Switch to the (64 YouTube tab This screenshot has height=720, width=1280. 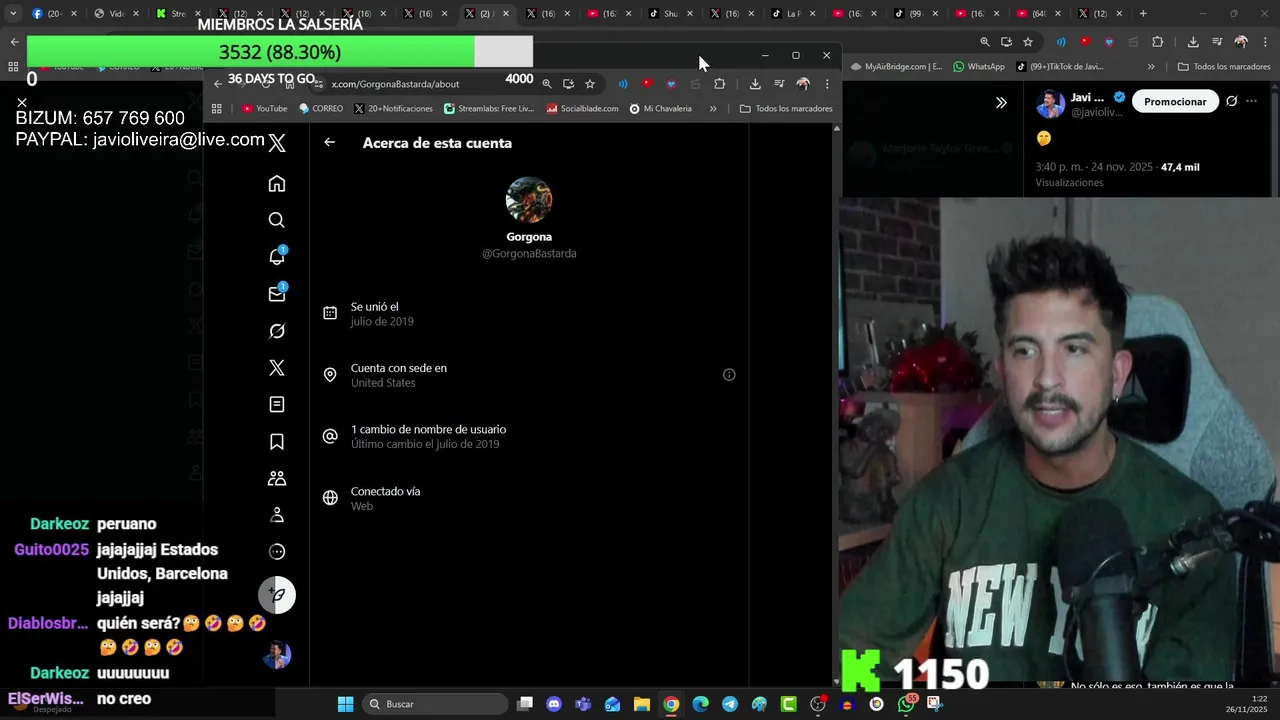point(1039,14)
